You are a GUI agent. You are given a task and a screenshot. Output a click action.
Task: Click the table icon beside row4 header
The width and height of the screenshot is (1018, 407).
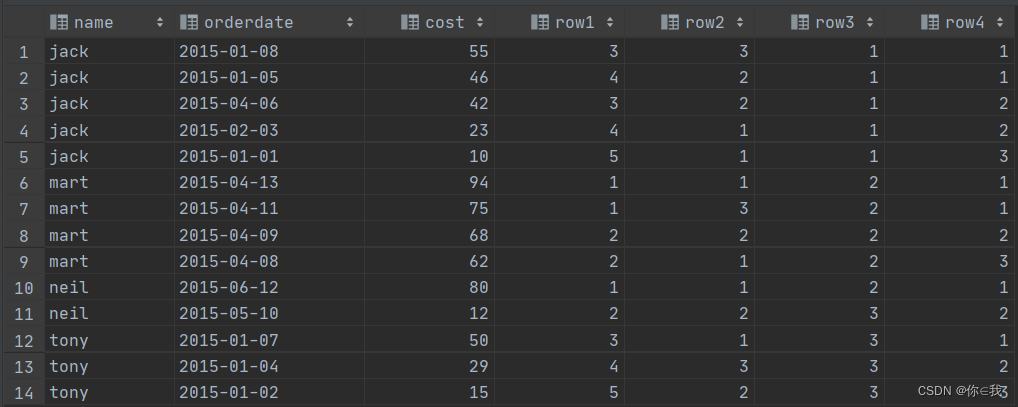pos(930,22)
